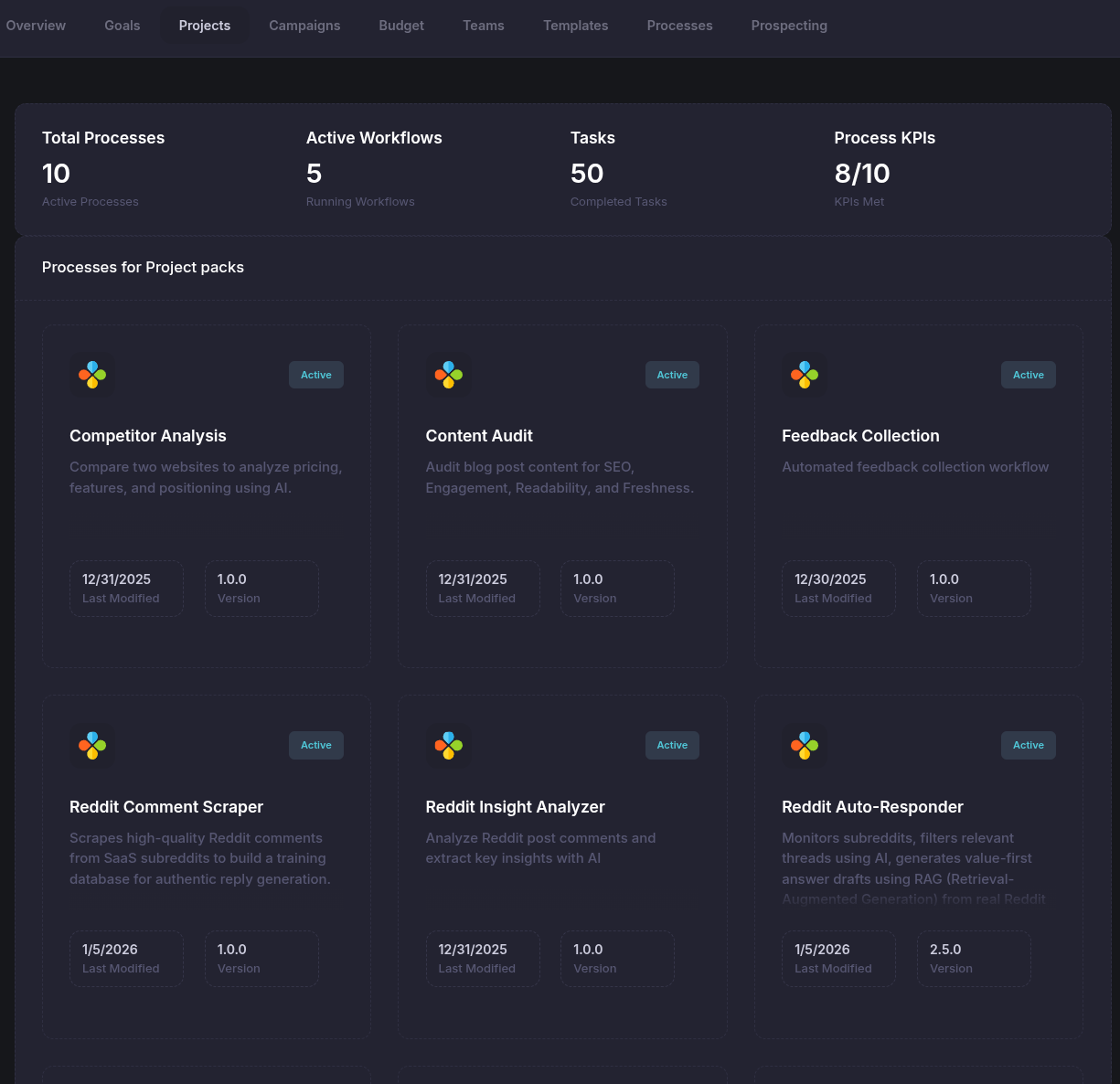Click the Reddit Insight Analyzer icon

(x=448, y=745)
